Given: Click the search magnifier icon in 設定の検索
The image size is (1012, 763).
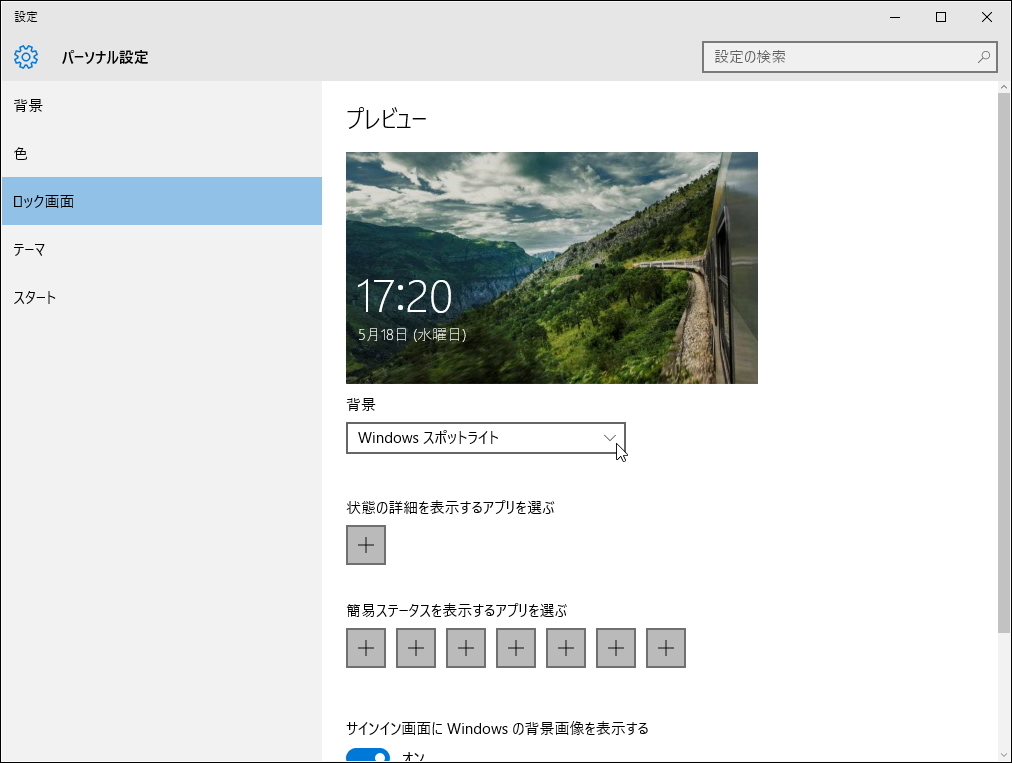Looking at the screenshot, I should pyautogui.click(x=984, y=57).
